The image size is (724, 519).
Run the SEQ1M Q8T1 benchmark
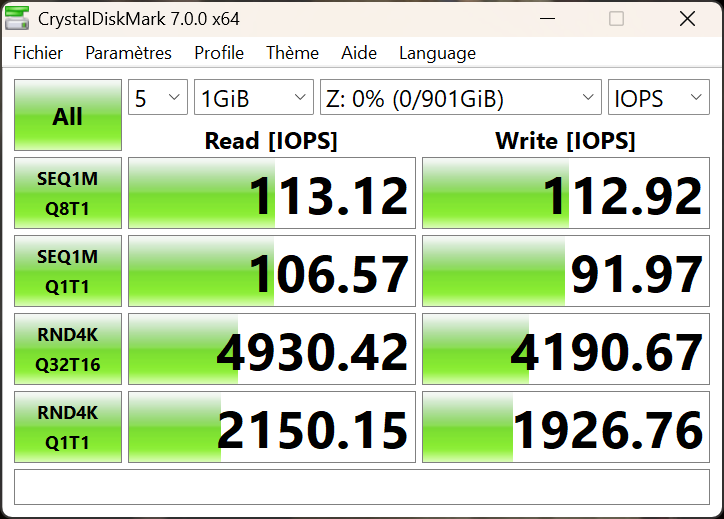coord(68,193)
